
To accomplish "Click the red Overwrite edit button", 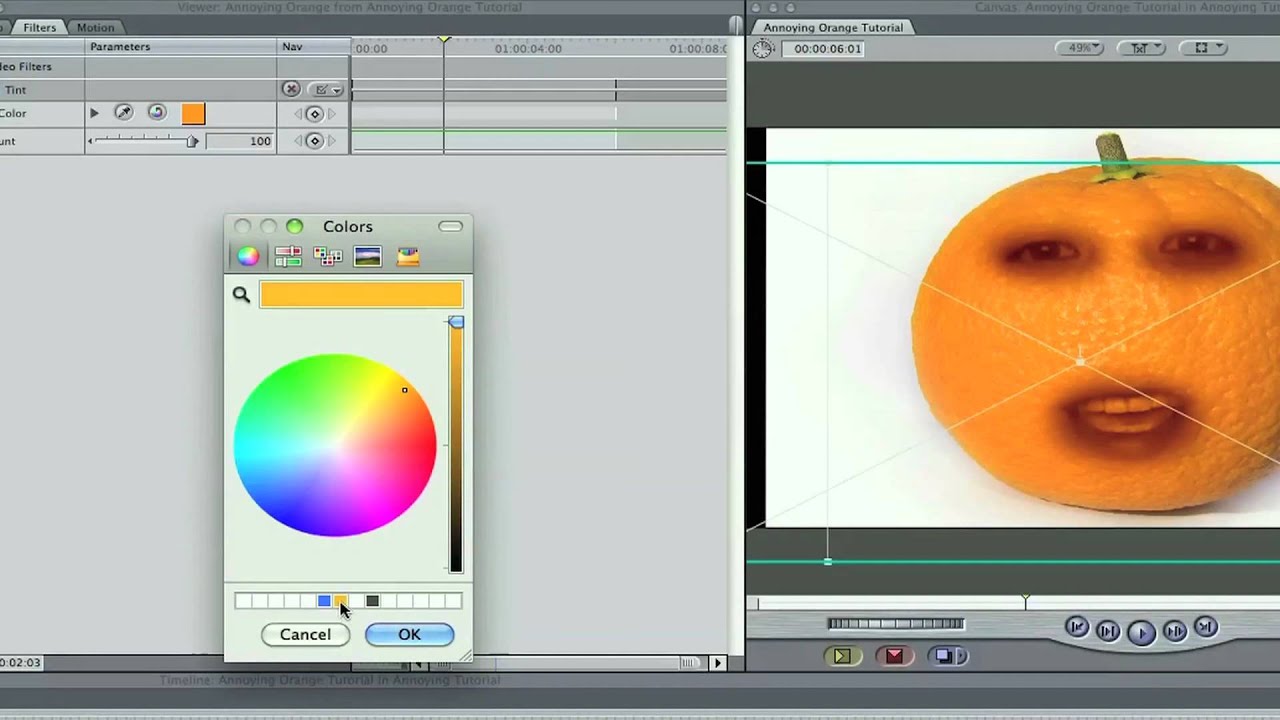I will [x=894, y=656].
